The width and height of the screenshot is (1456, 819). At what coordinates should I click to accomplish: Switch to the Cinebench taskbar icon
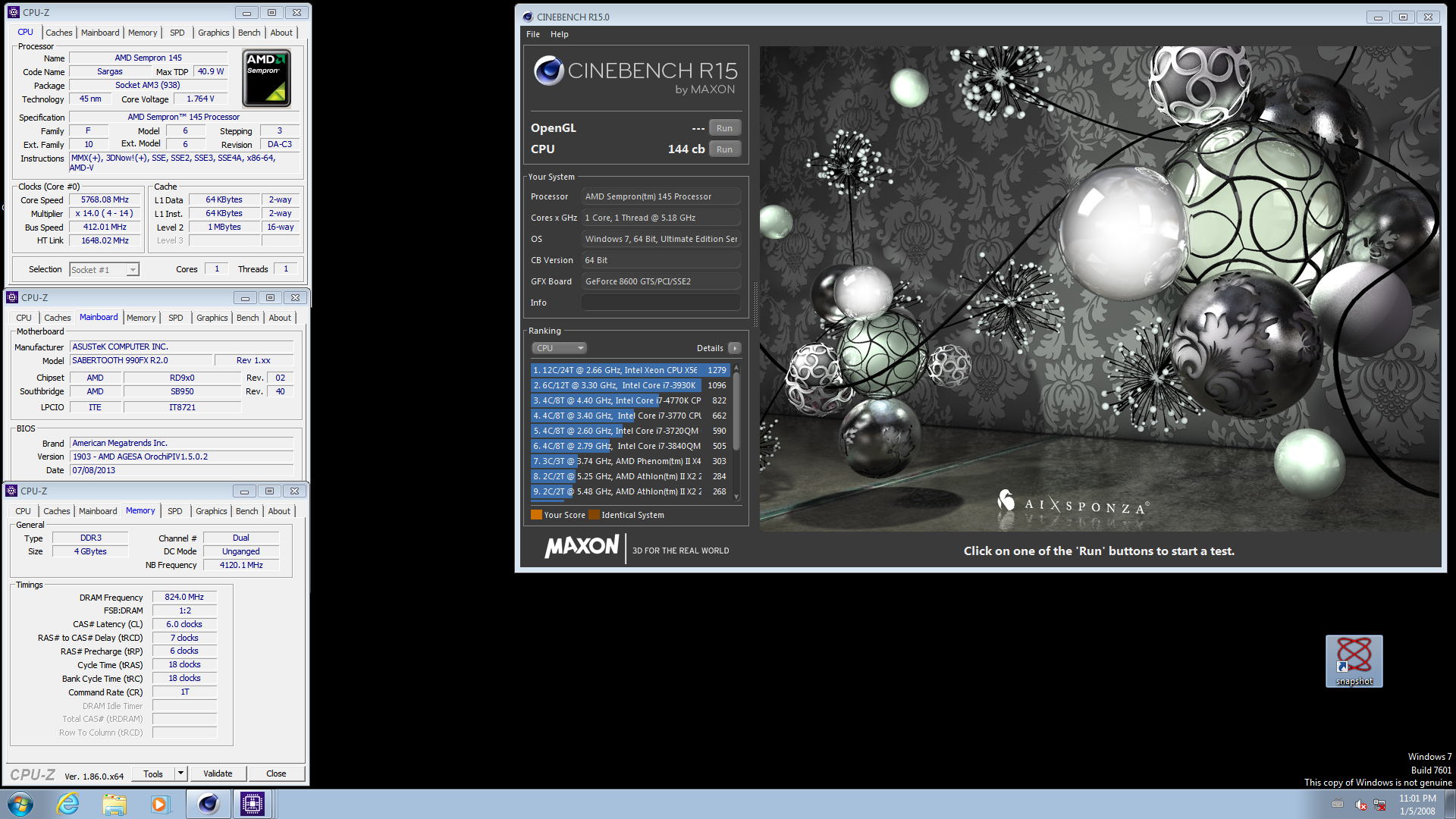click(208, 804)
